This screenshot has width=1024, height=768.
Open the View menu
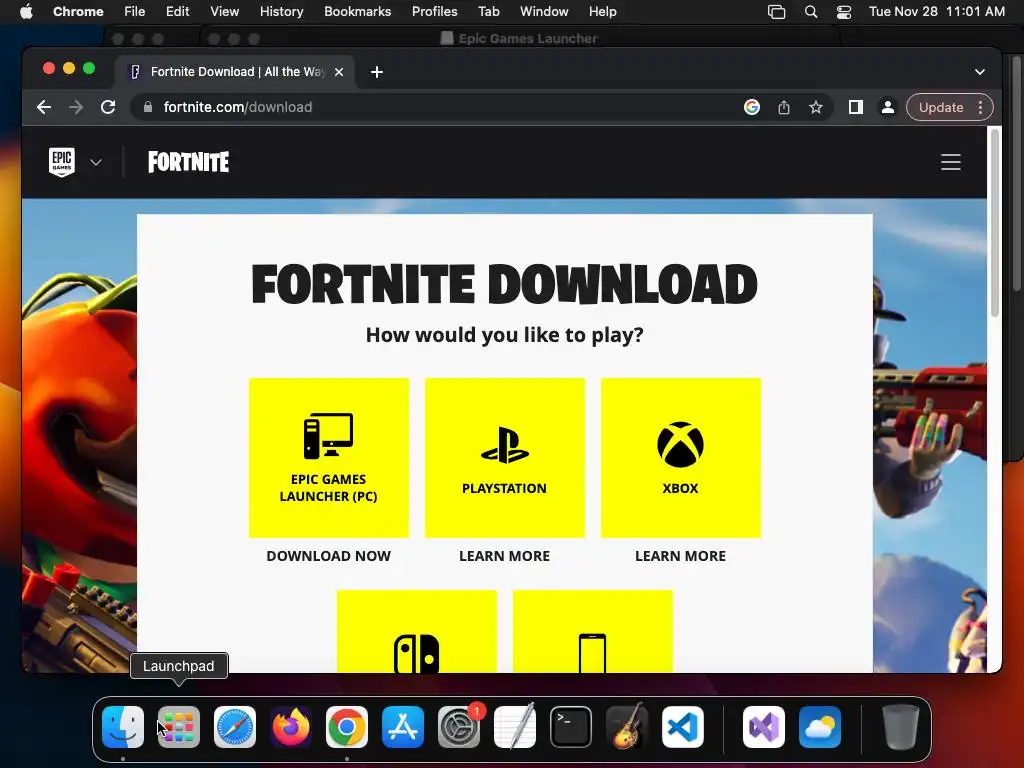(x=224, y=12)
